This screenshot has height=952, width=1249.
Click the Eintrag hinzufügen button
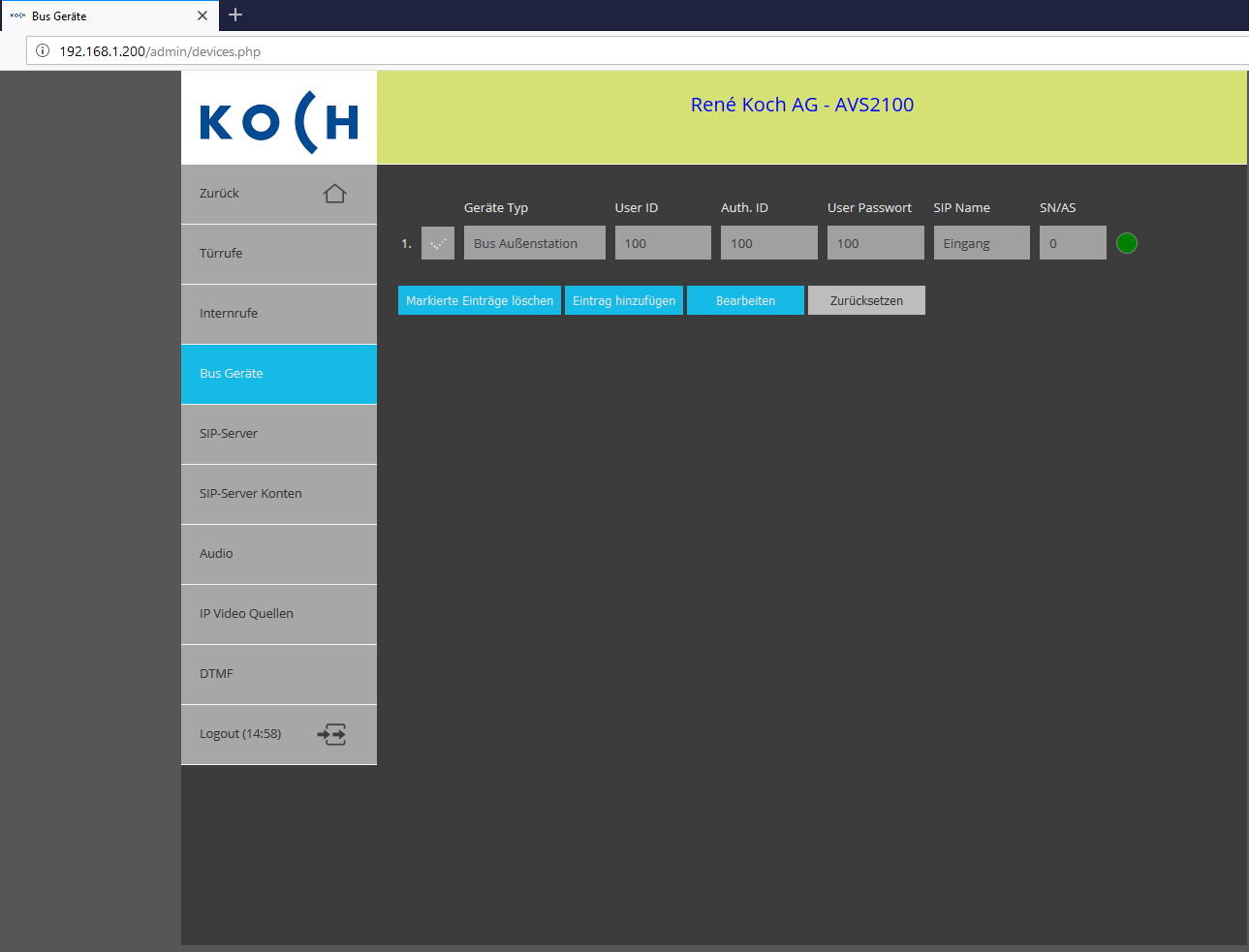click(624, 300)
